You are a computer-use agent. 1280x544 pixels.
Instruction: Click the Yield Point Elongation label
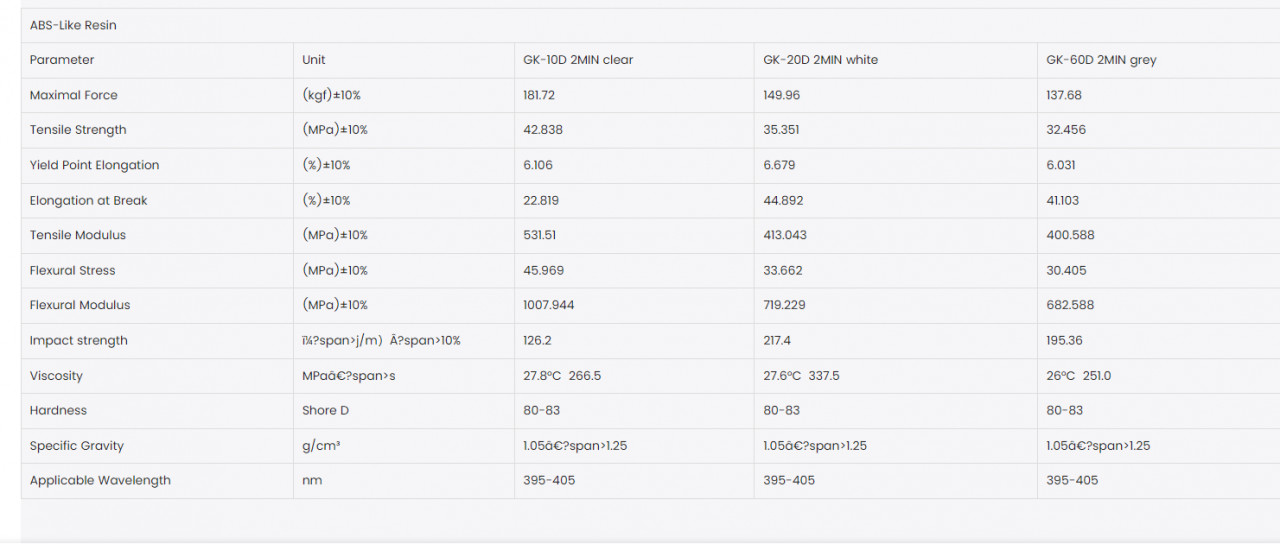click(x=94, y=165)
